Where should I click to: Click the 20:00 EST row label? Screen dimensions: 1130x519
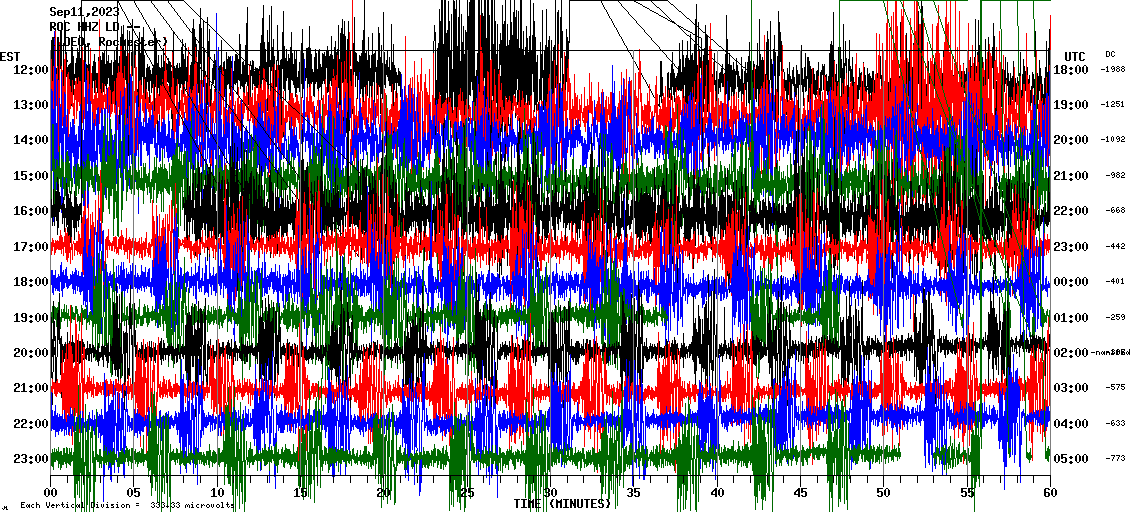(x=31, y=353)
